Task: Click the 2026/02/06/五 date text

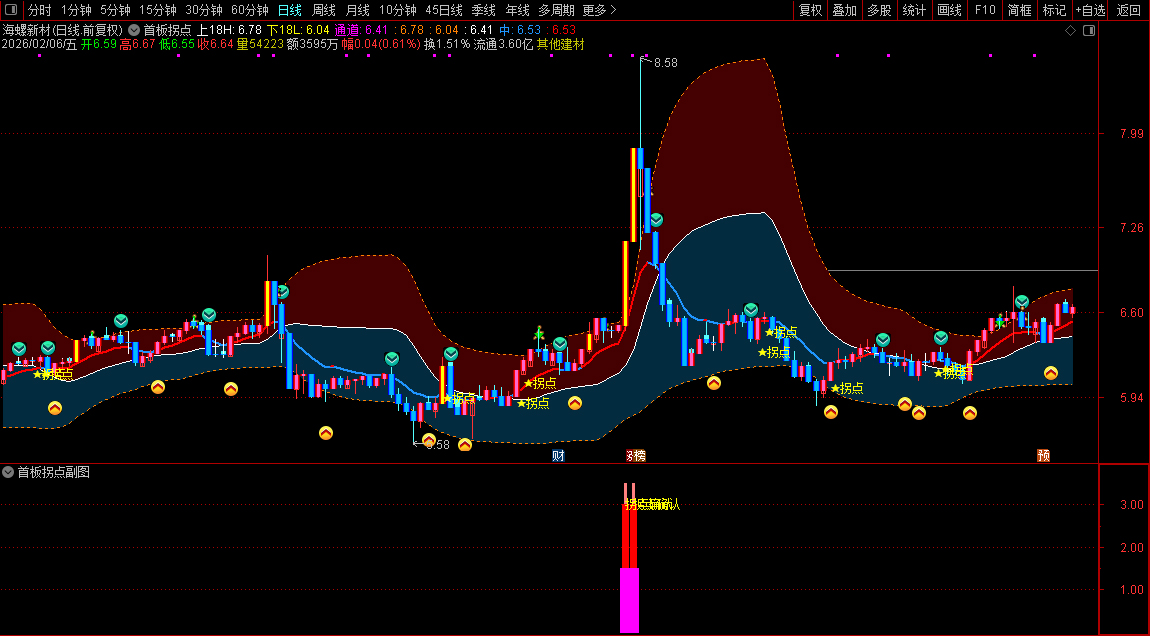Action: 39,44
